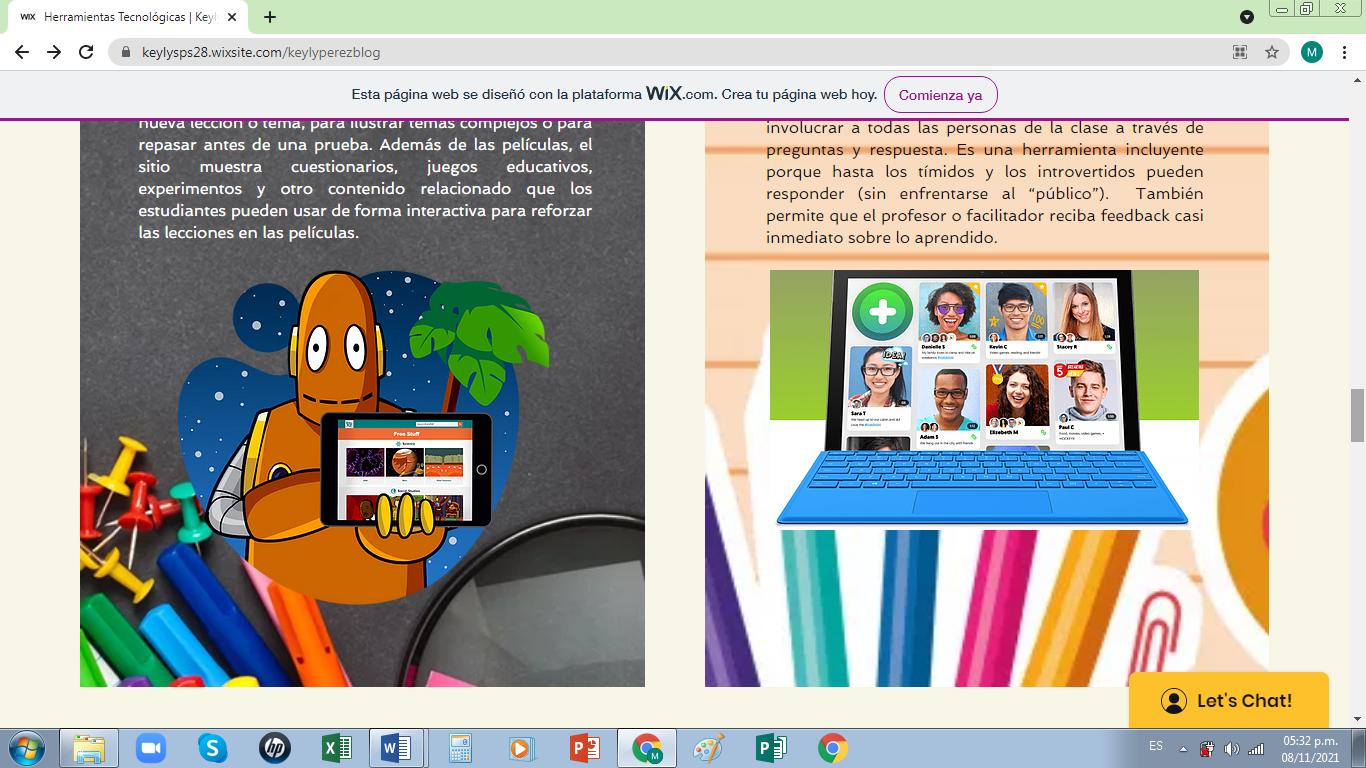Open the second Chrome taskbar icon
Screen dimensions: 1366x768
[832, 748]
